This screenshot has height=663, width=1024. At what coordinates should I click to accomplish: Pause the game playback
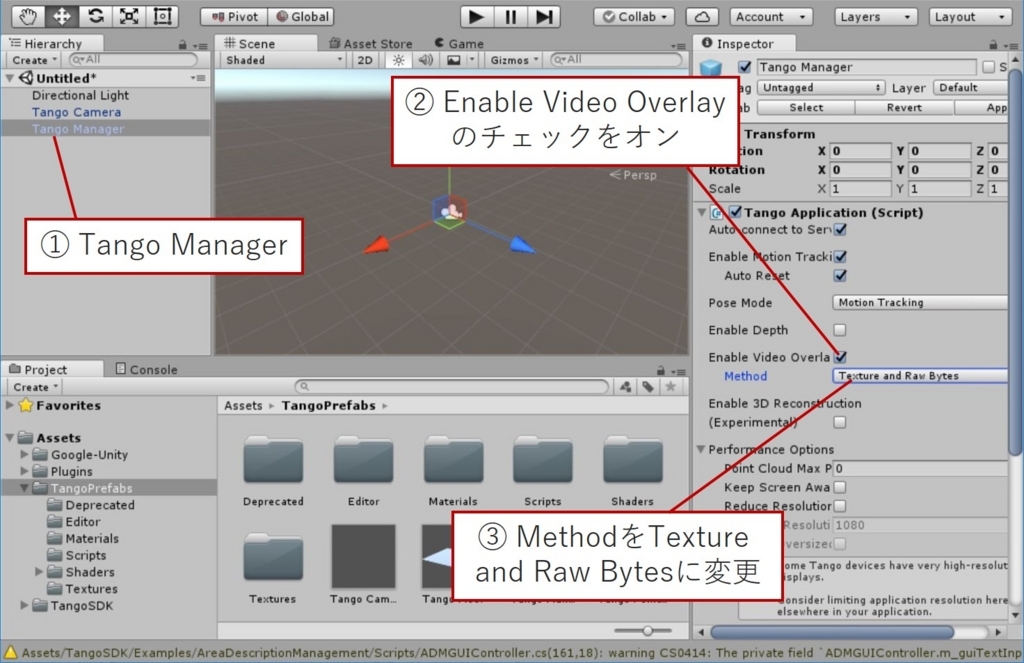511,16
